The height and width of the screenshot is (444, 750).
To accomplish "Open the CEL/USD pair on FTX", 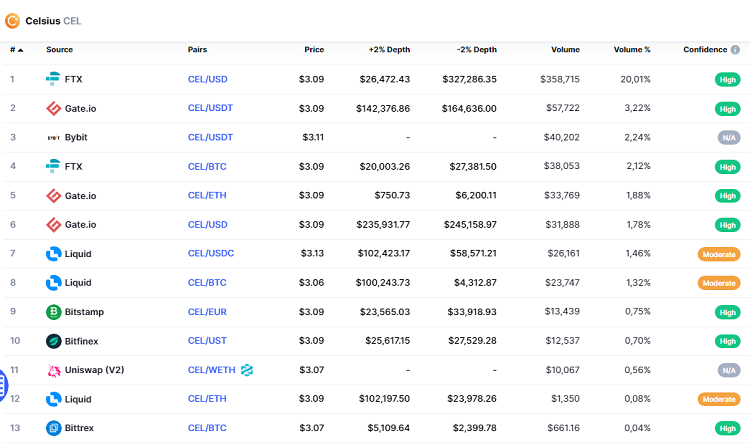I will pos(207,79).
